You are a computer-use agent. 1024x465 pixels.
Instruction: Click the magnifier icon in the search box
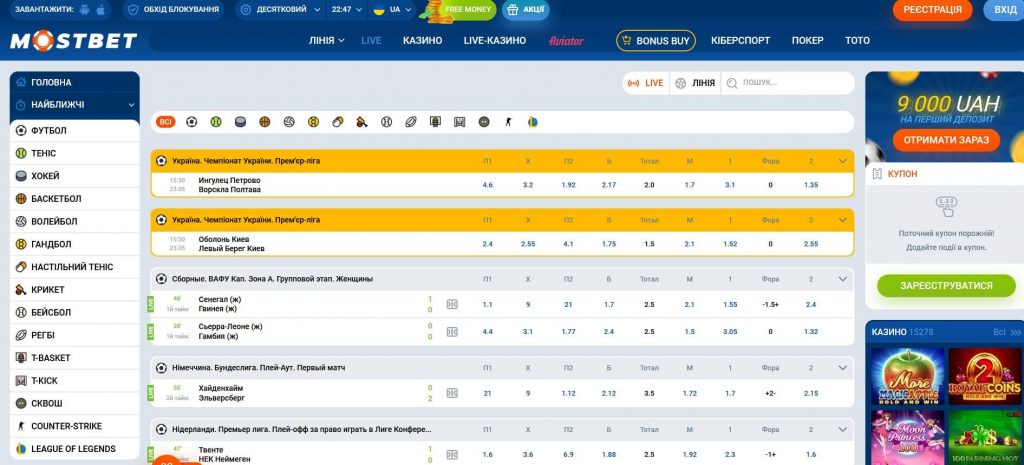pyautogui.click(x=732, y=83)
